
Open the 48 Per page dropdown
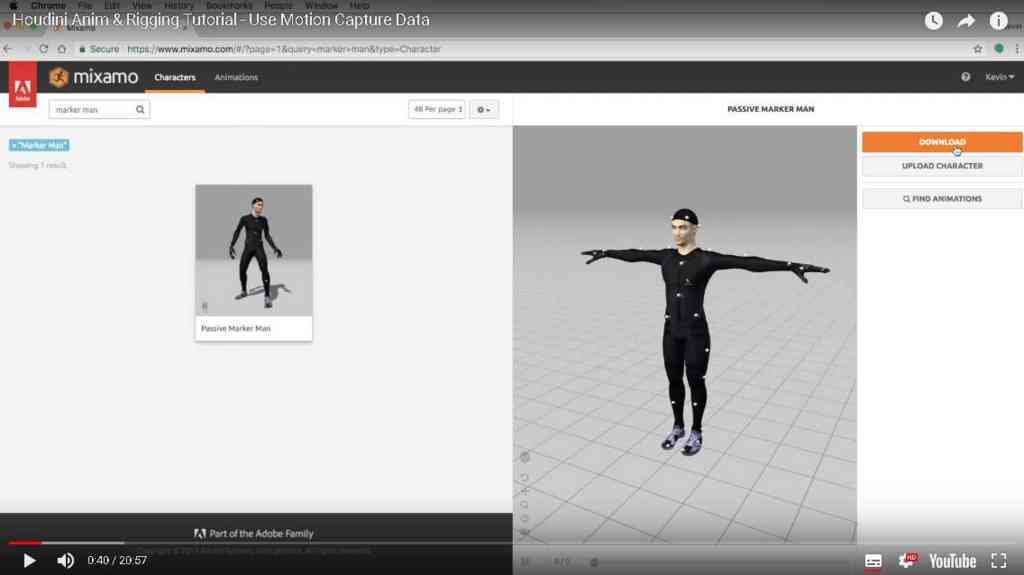point(437,110)
